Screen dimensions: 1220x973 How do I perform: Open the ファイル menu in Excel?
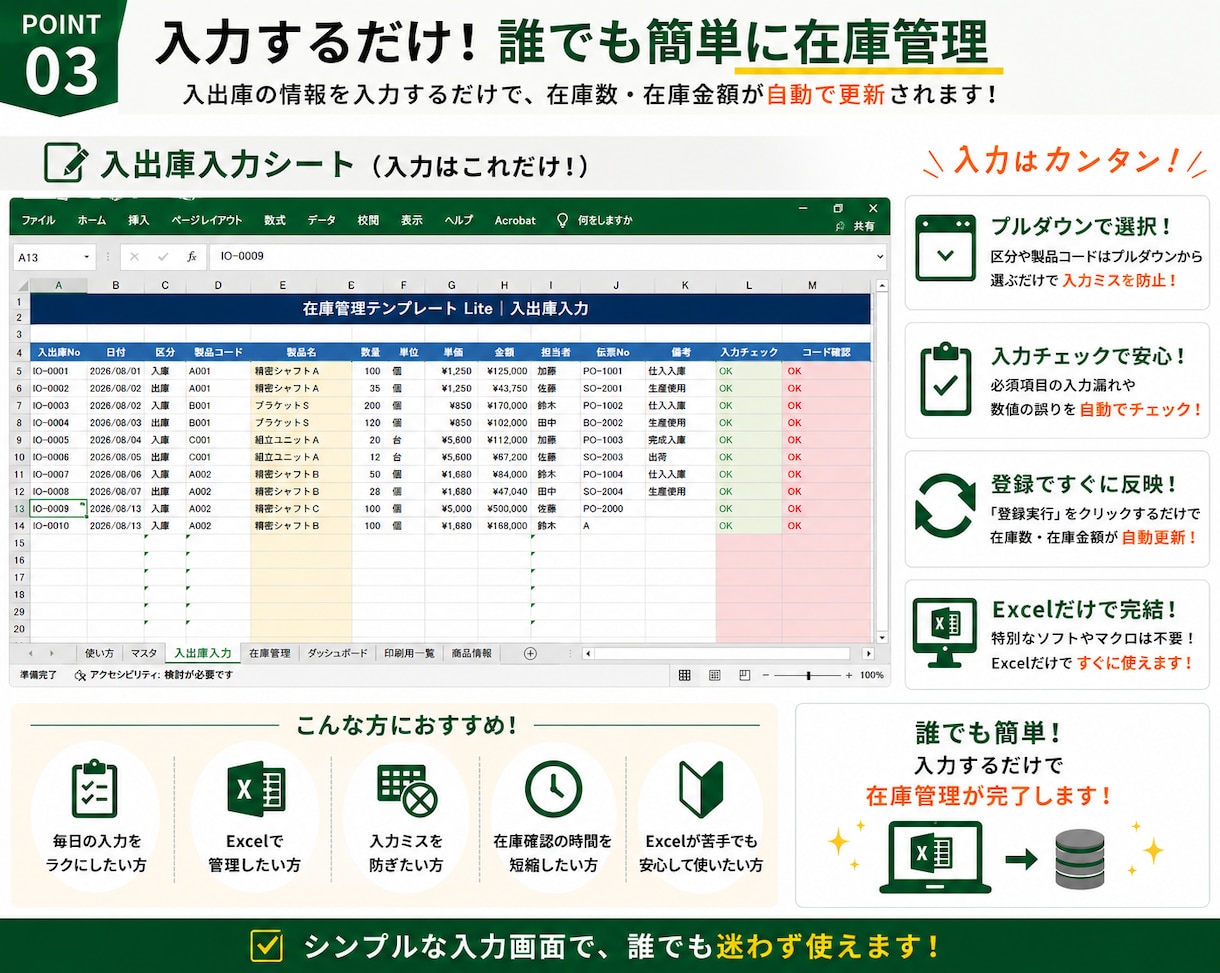38,220
